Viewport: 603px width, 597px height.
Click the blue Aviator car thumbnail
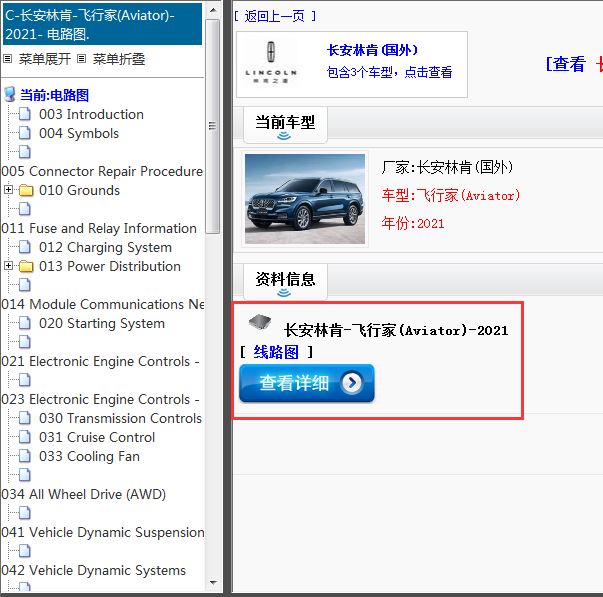coord(305,199)
